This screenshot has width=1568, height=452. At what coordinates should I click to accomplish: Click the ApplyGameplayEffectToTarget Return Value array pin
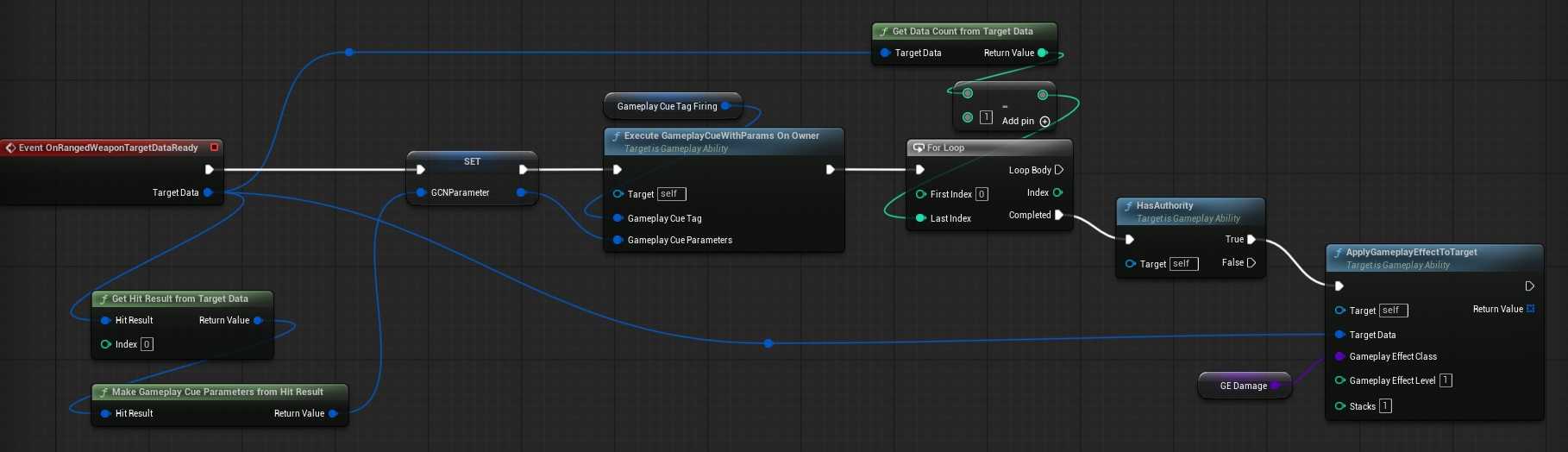click(1530, 309)
